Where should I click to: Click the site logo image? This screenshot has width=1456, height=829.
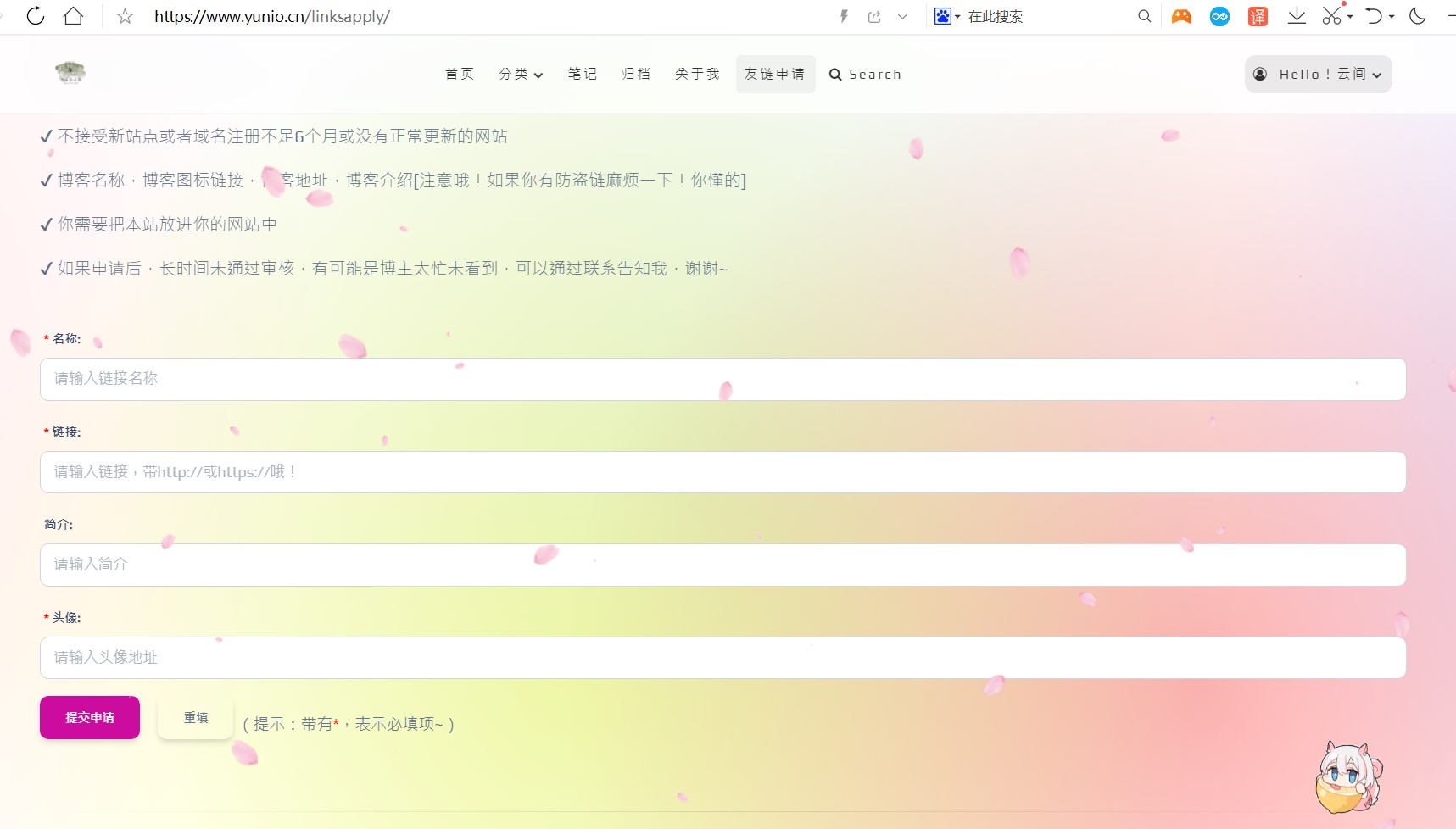[x=70, y=73]
